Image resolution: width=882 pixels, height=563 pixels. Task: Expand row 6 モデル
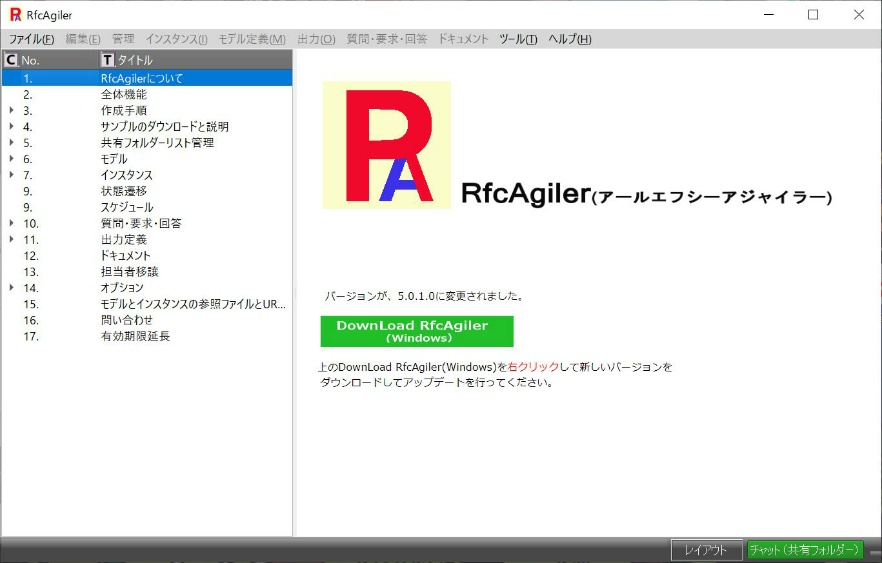[x=11, y=159]
